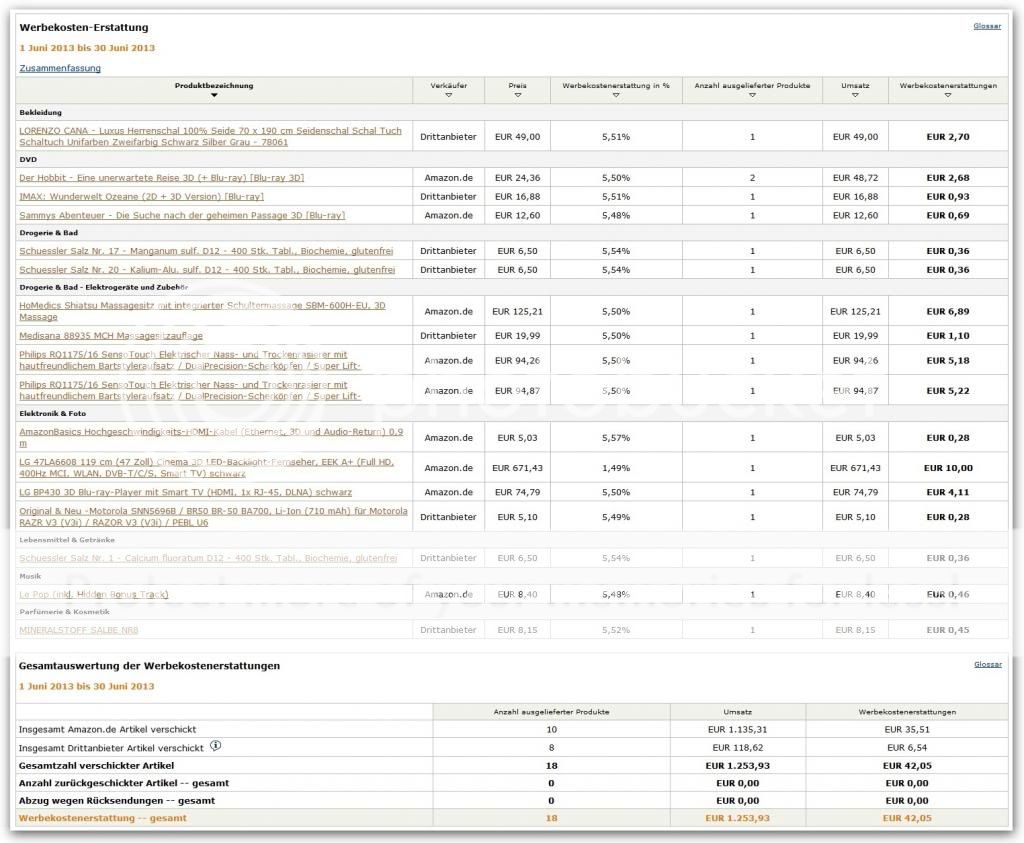1024x843 pixels.
Task: Click sort arrow under Umsatz header
Action: click(x=855, y=95)
